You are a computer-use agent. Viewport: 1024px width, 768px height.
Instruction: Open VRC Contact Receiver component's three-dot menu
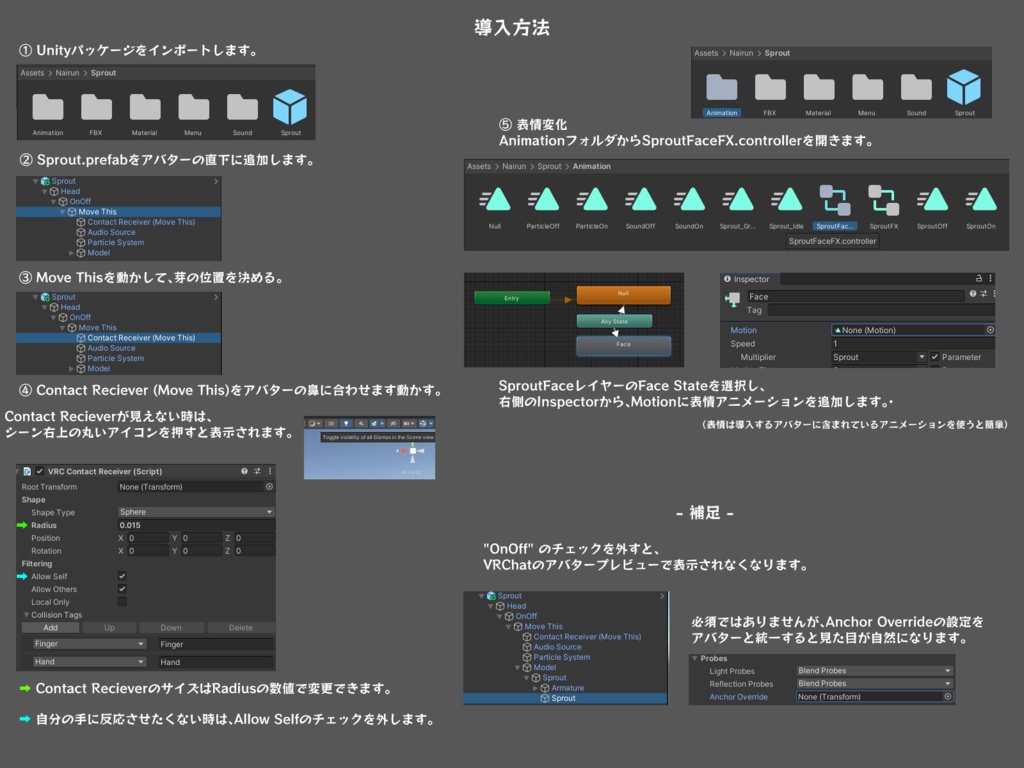(x=270, y=471)
